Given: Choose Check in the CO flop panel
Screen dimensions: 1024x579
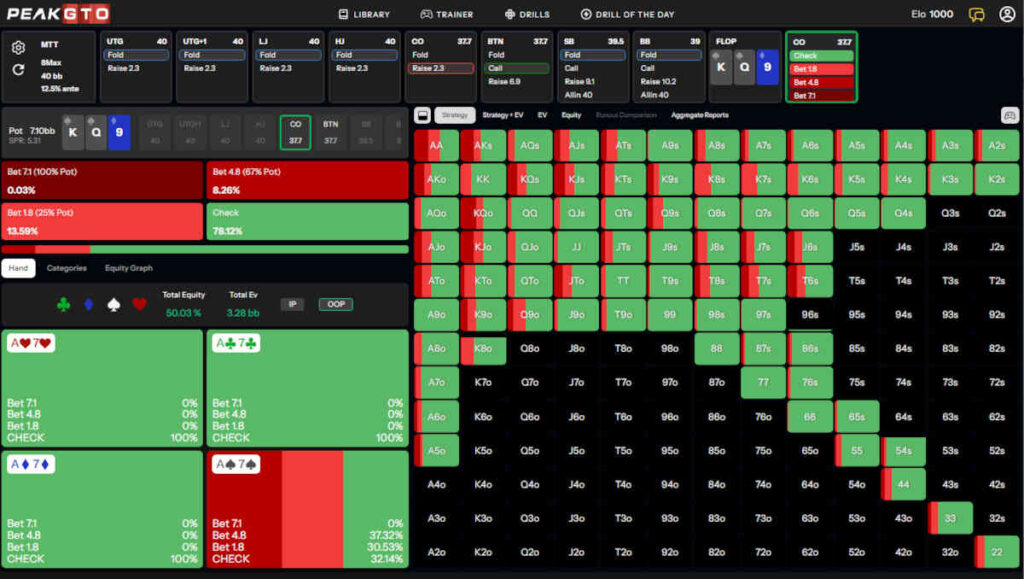Looking at the screenshot, I should 822,55.
